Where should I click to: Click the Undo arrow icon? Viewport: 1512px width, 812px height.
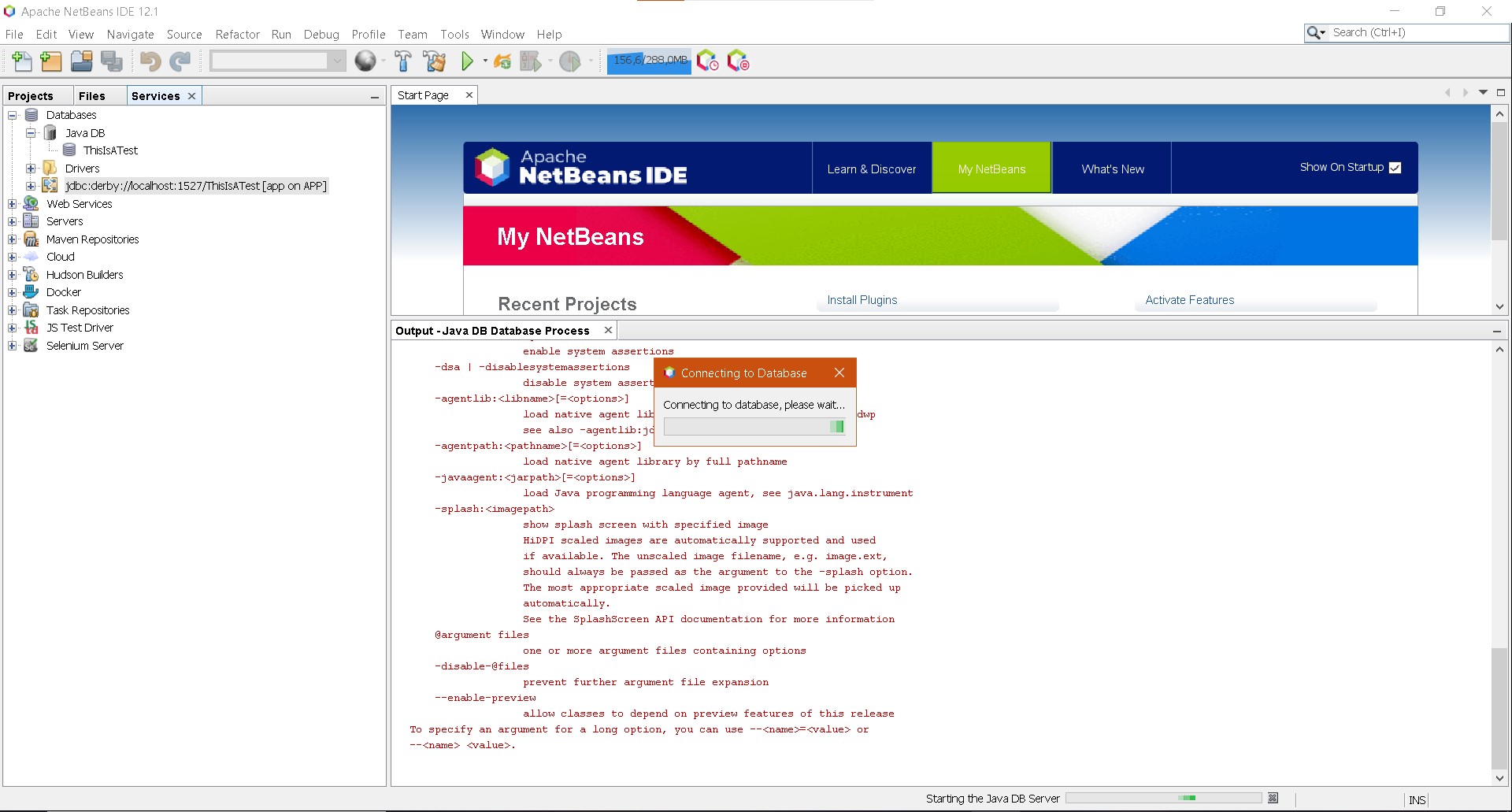150,61
